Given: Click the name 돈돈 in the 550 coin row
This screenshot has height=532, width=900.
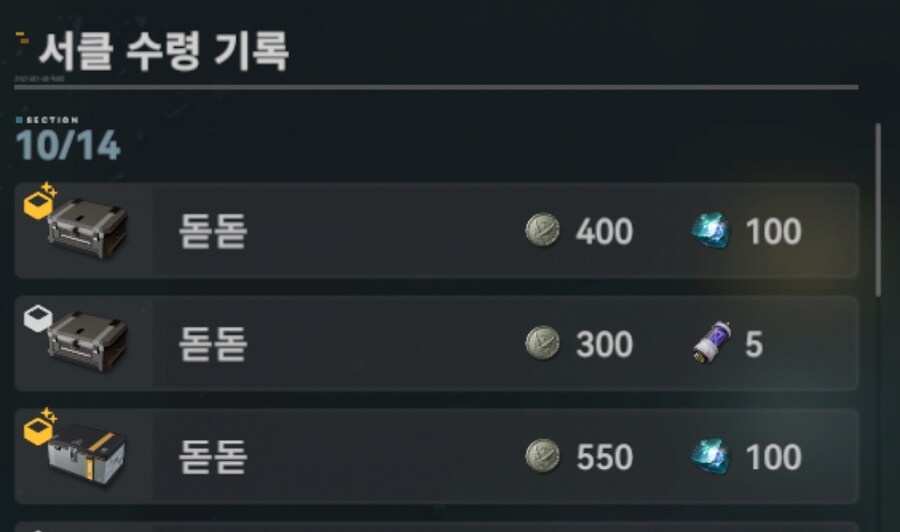Looking at the screenshot, I should point(213,458).
